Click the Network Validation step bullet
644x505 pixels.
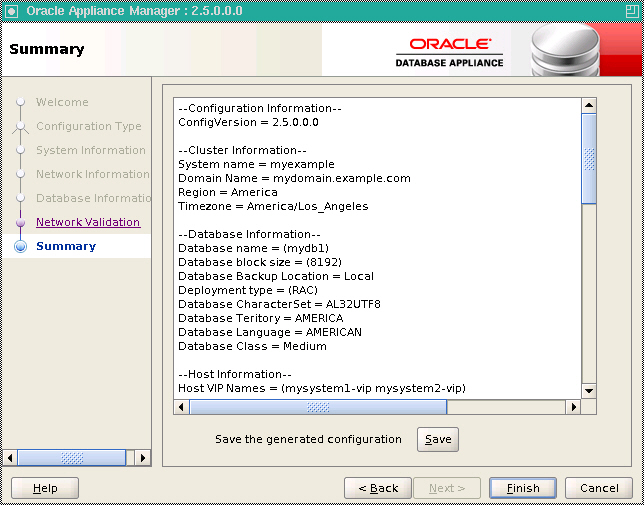(x=21, y=222)
